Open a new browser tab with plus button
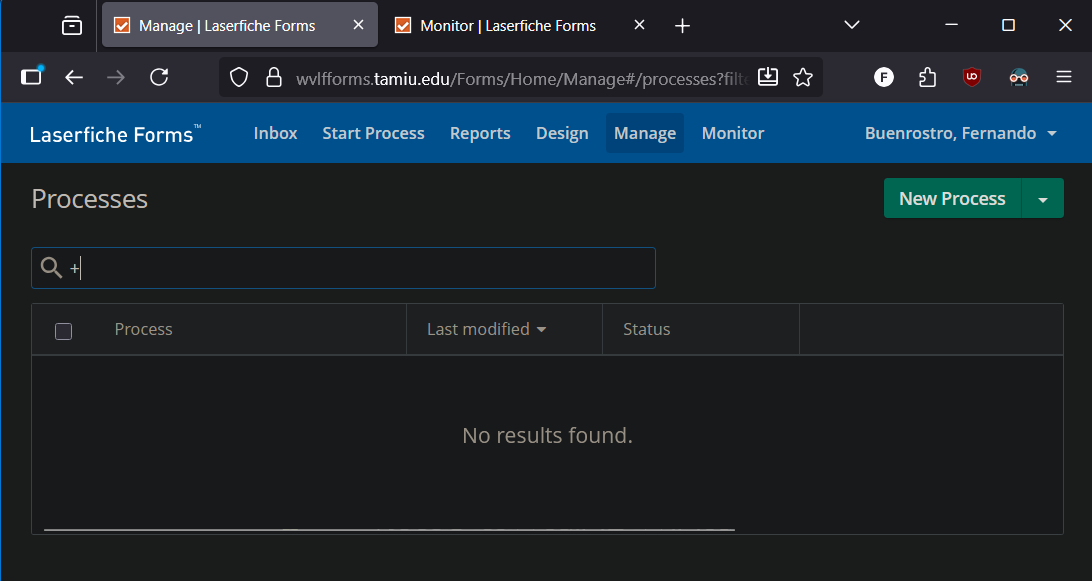Screen dimensions: 1092x581 coord(682,25)
